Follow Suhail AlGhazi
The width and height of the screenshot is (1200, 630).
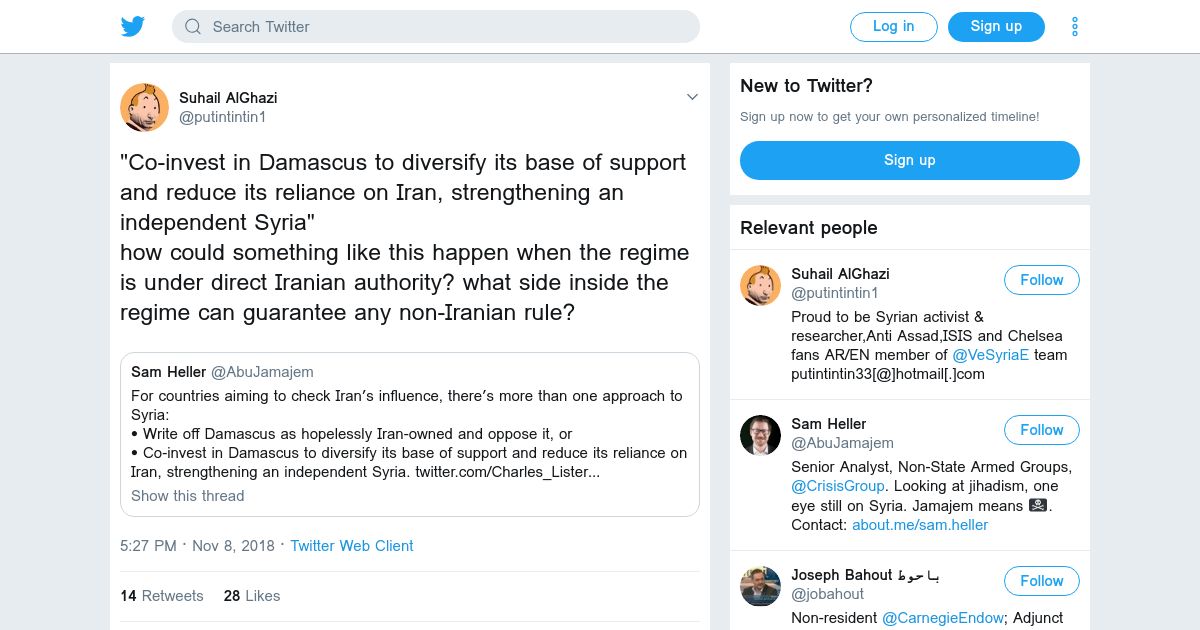pos(1041,280)
